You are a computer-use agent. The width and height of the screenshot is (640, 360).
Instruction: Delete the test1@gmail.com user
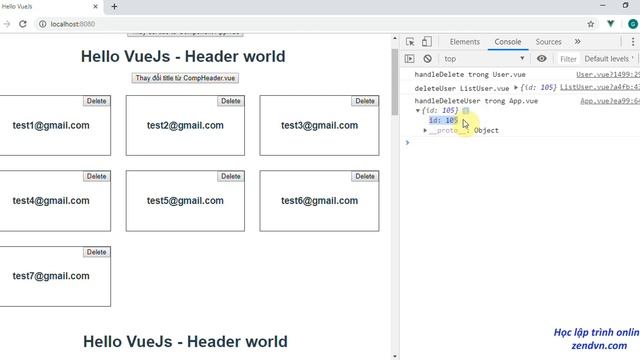[x=97, y=101]
